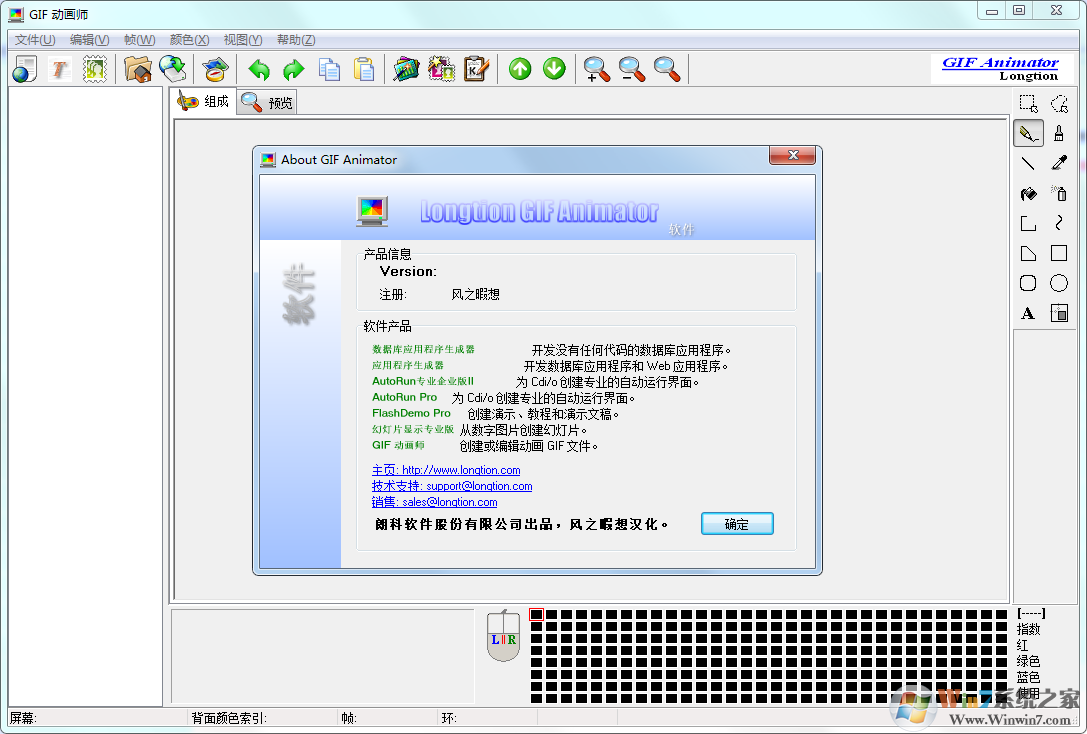
Task: Pick the Eyedropper color picker tool
Action: (1059, 162)
